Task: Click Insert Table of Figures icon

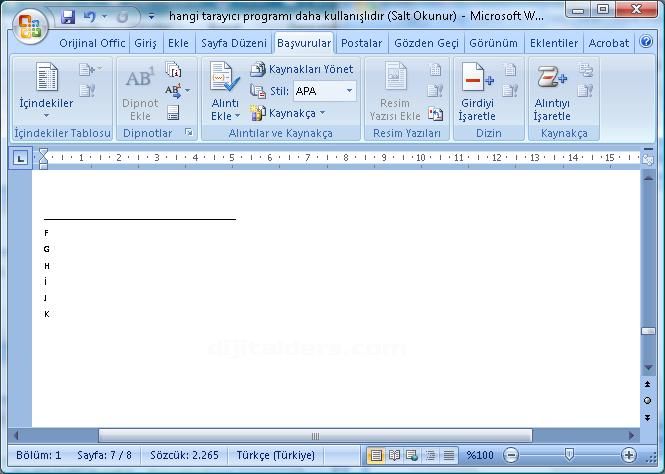Action: (x=435, y=70)
